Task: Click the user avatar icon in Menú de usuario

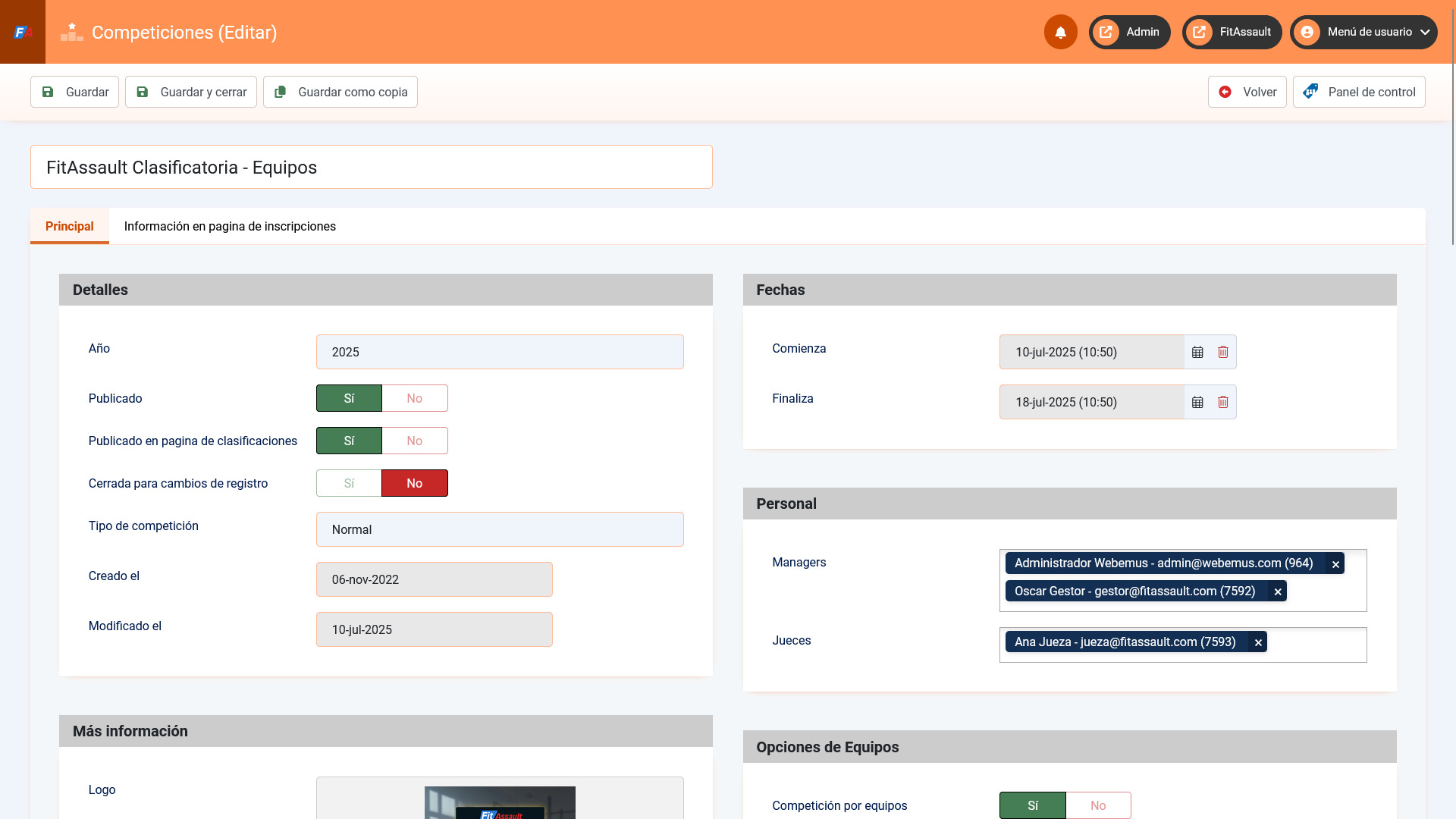Action: tap(1307, 32)
